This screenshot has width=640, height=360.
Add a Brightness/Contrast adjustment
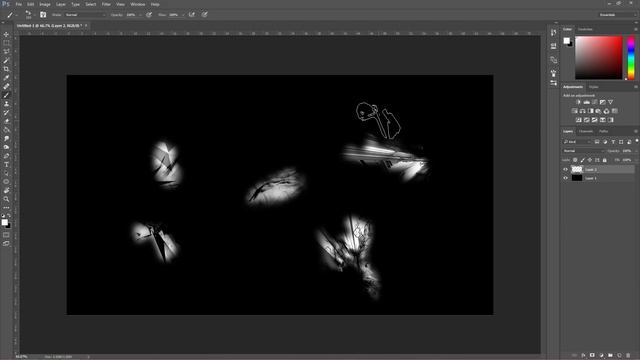tap(578, 102)
